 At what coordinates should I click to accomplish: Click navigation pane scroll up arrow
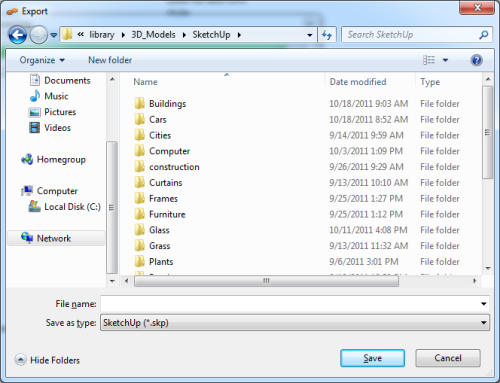(112, 79)
